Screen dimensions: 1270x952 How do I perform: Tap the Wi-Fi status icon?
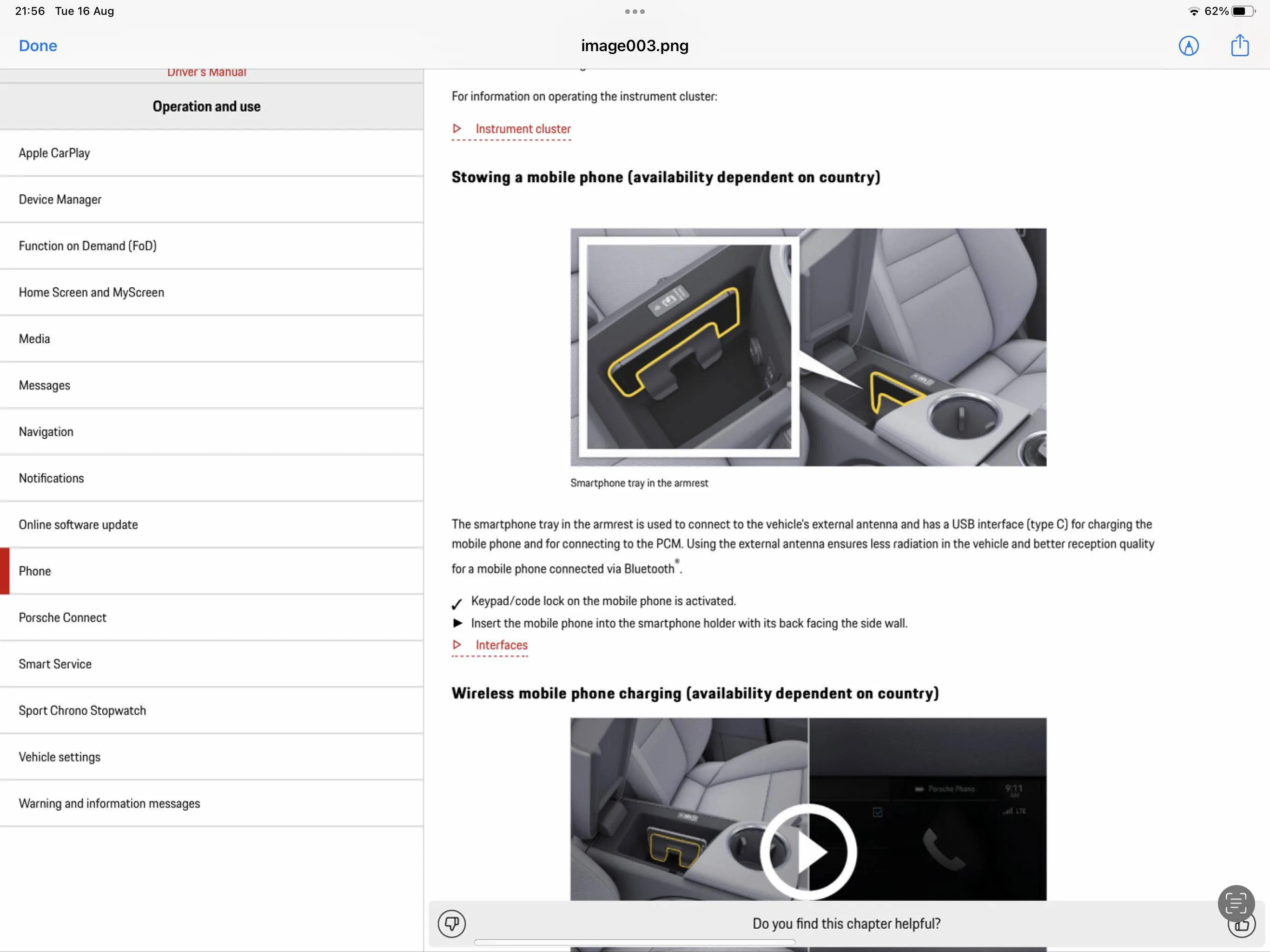(1194, 12)
